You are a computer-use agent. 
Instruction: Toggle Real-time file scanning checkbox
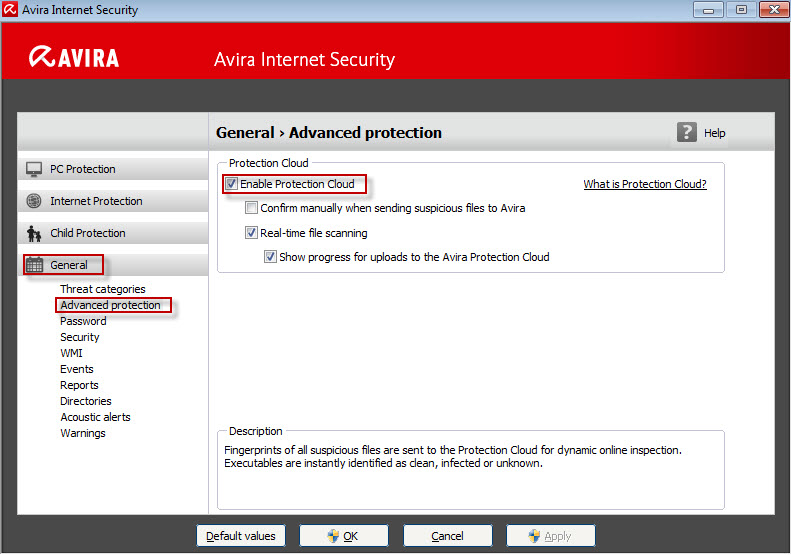coord(251,233)
